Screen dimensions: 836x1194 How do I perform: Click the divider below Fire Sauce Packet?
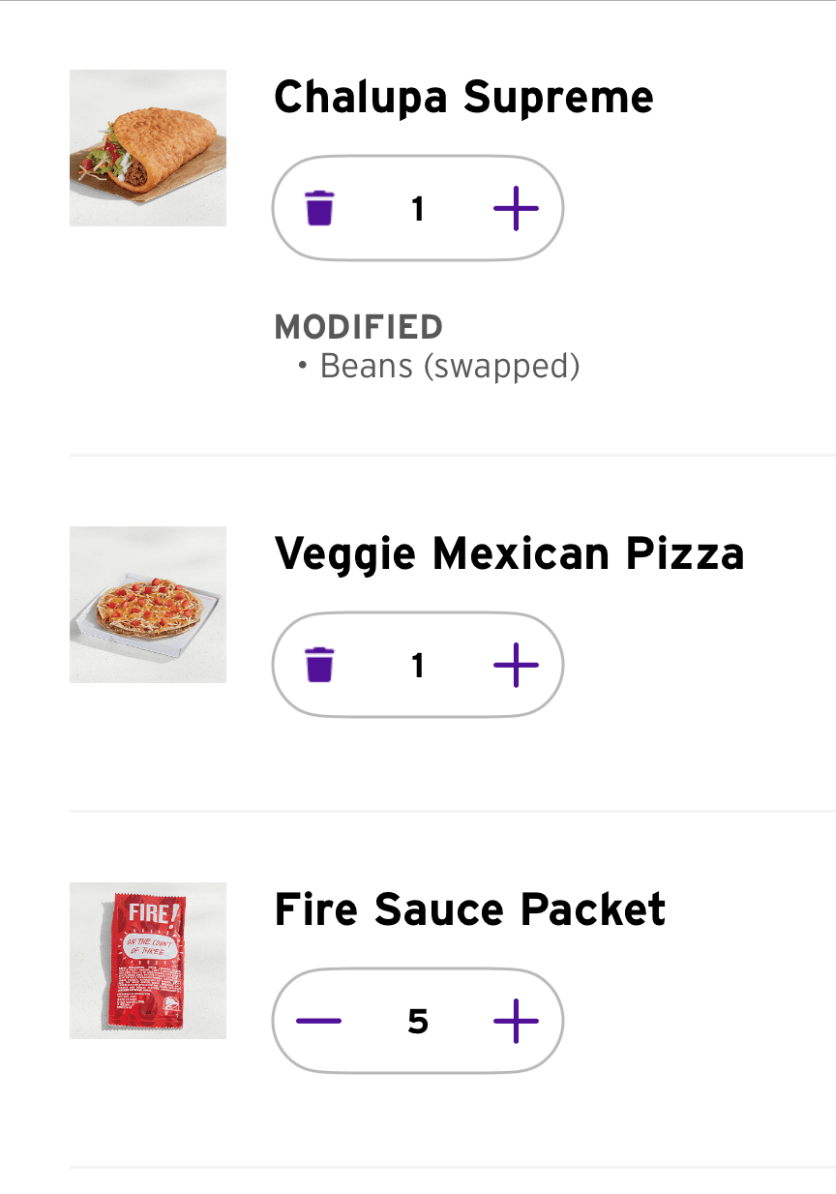(x=452, y=1167)
